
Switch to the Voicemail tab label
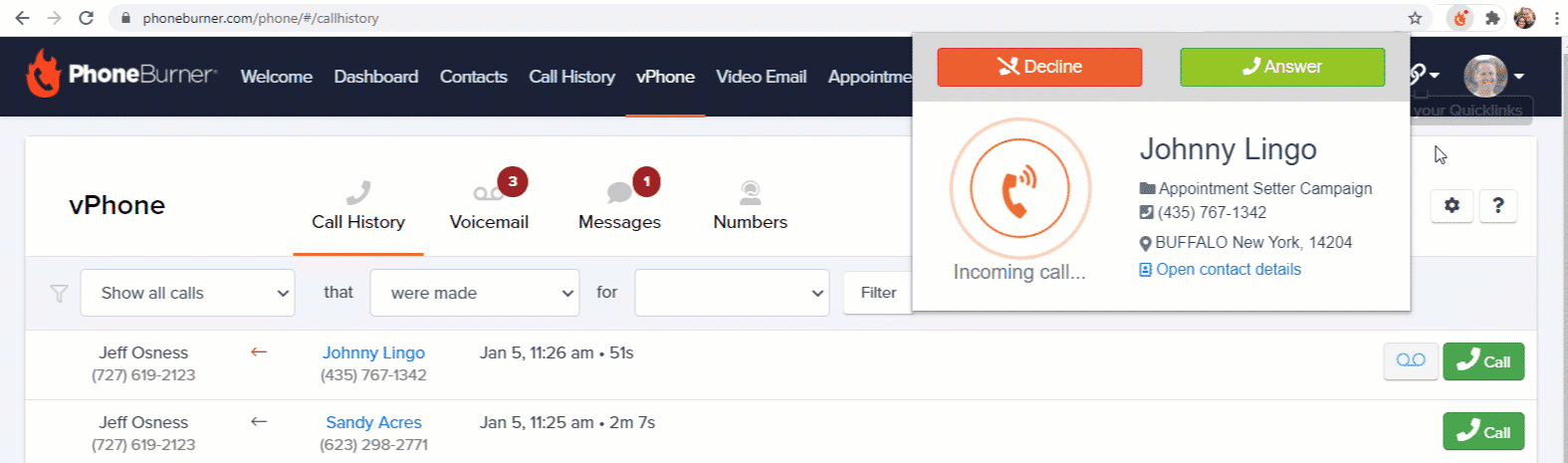(489, 222)
